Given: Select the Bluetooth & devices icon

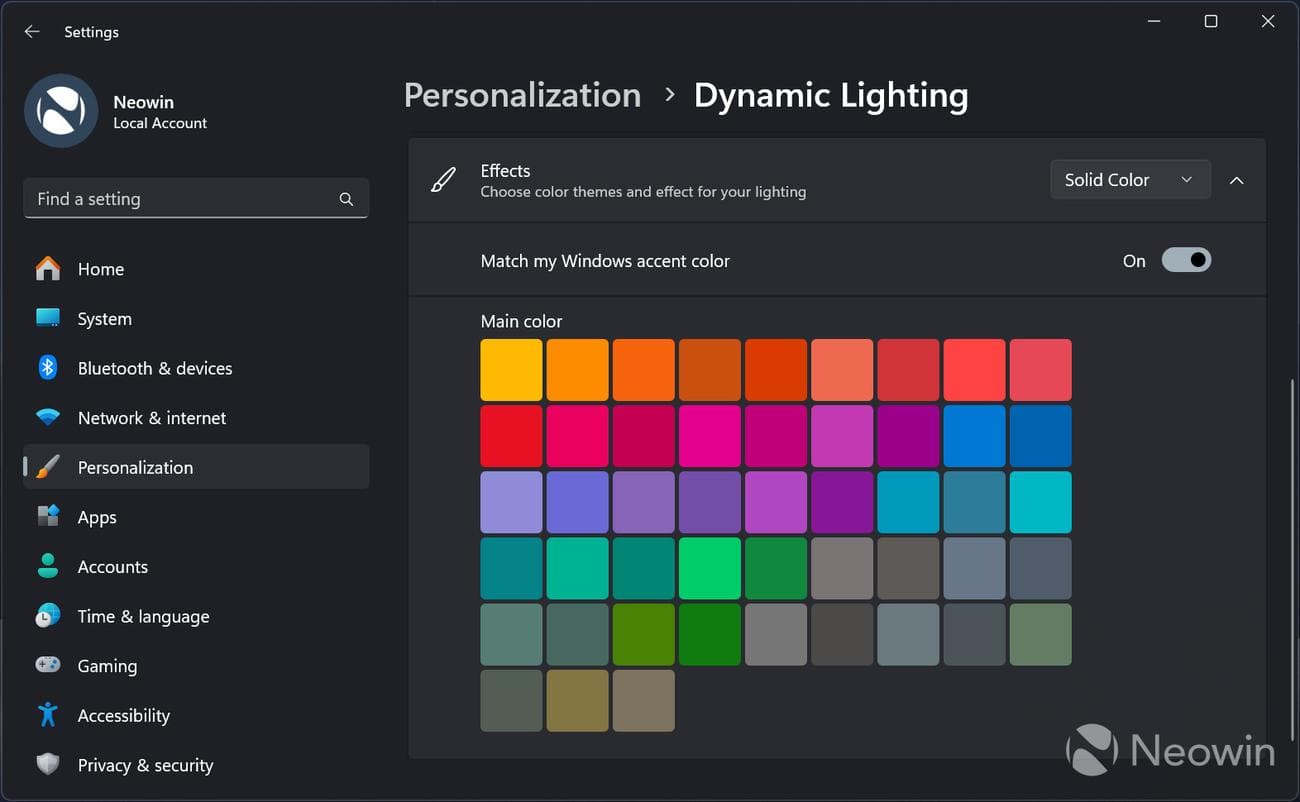Looking at the screenshot, I should click(x=47, y=367).
